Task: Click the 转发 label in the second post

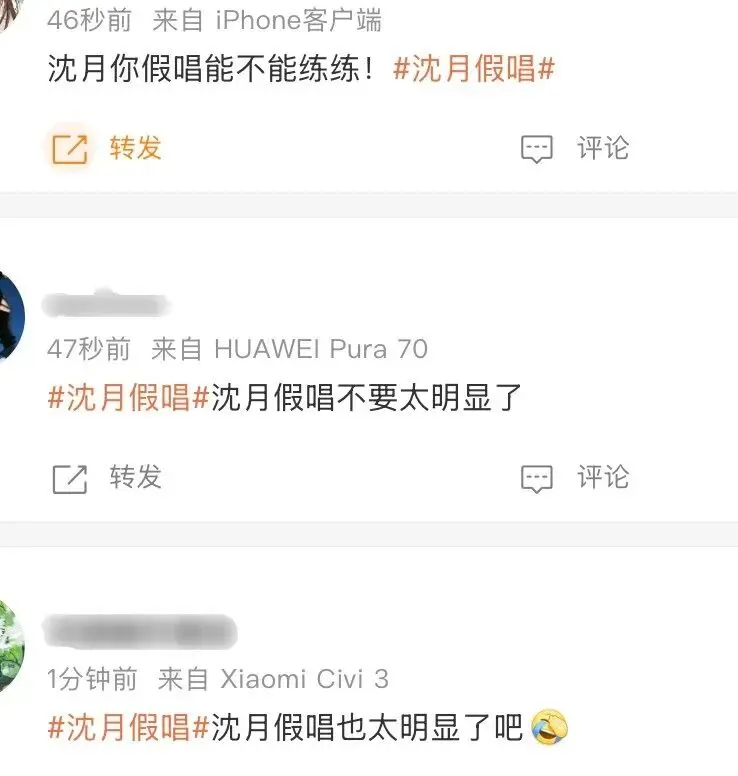Action: (136, 477)
